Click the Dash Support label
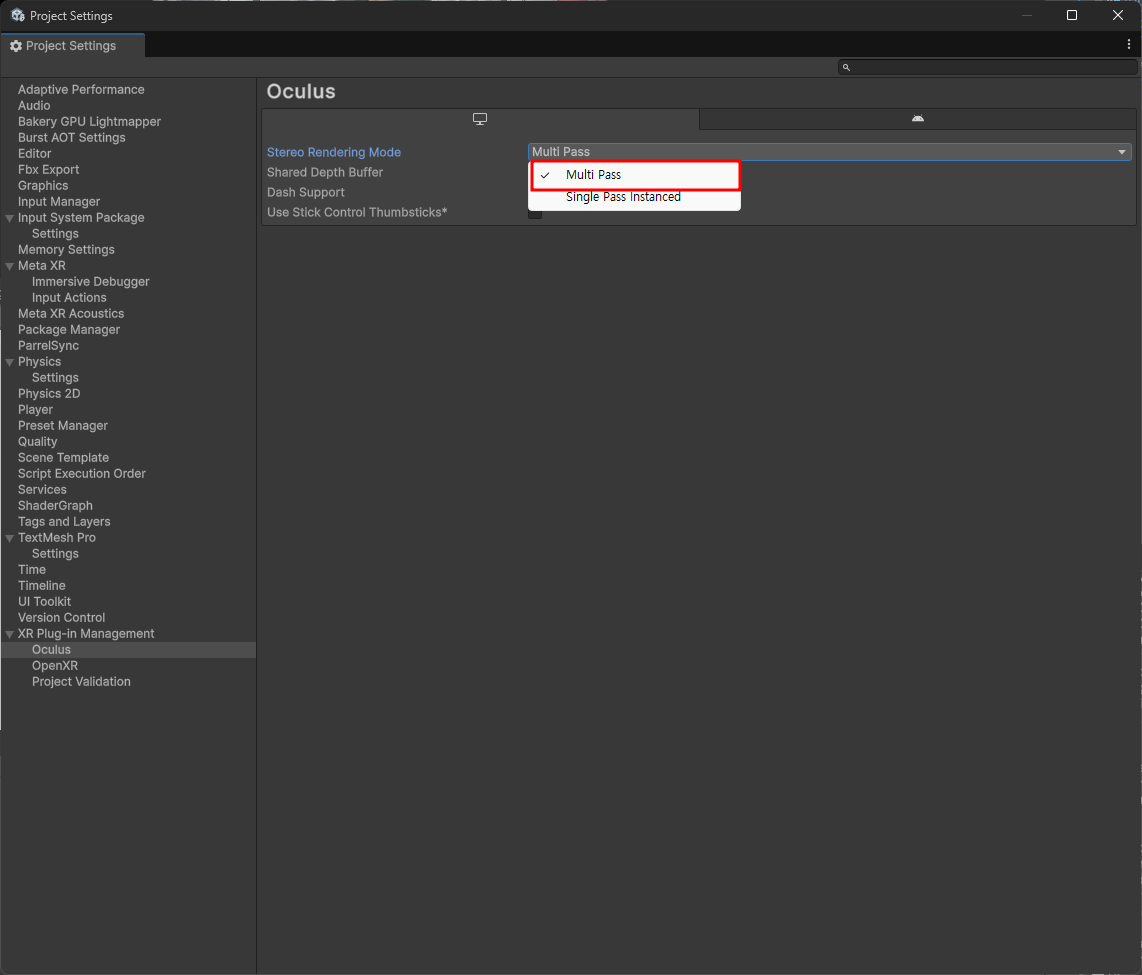The image size is (1142, 975). [306, 192]
